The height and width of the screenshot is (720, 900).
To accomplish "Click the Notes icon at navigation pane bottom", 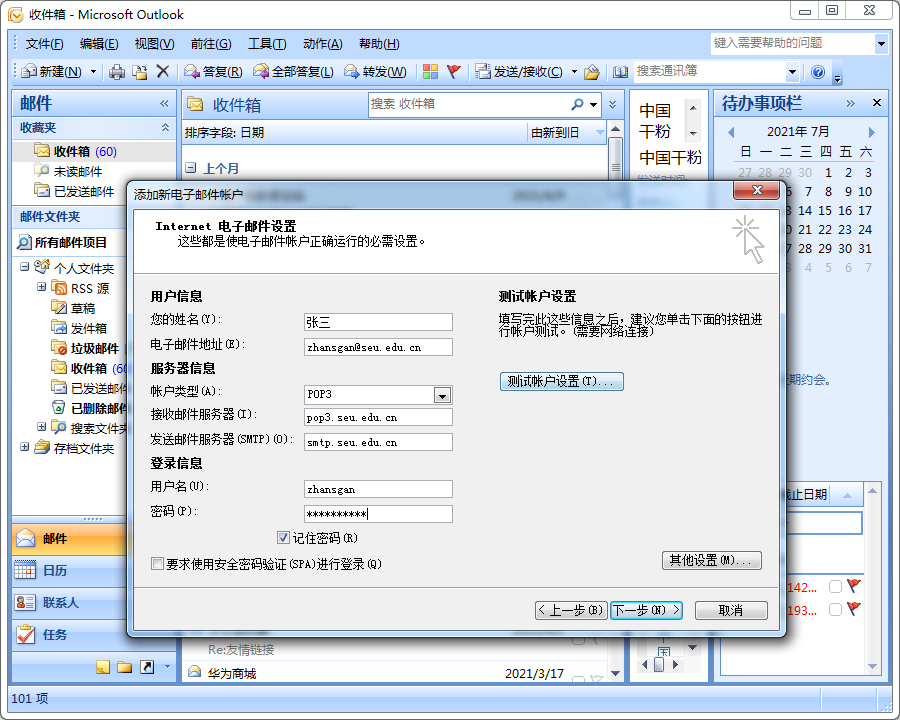I will 103,667.
